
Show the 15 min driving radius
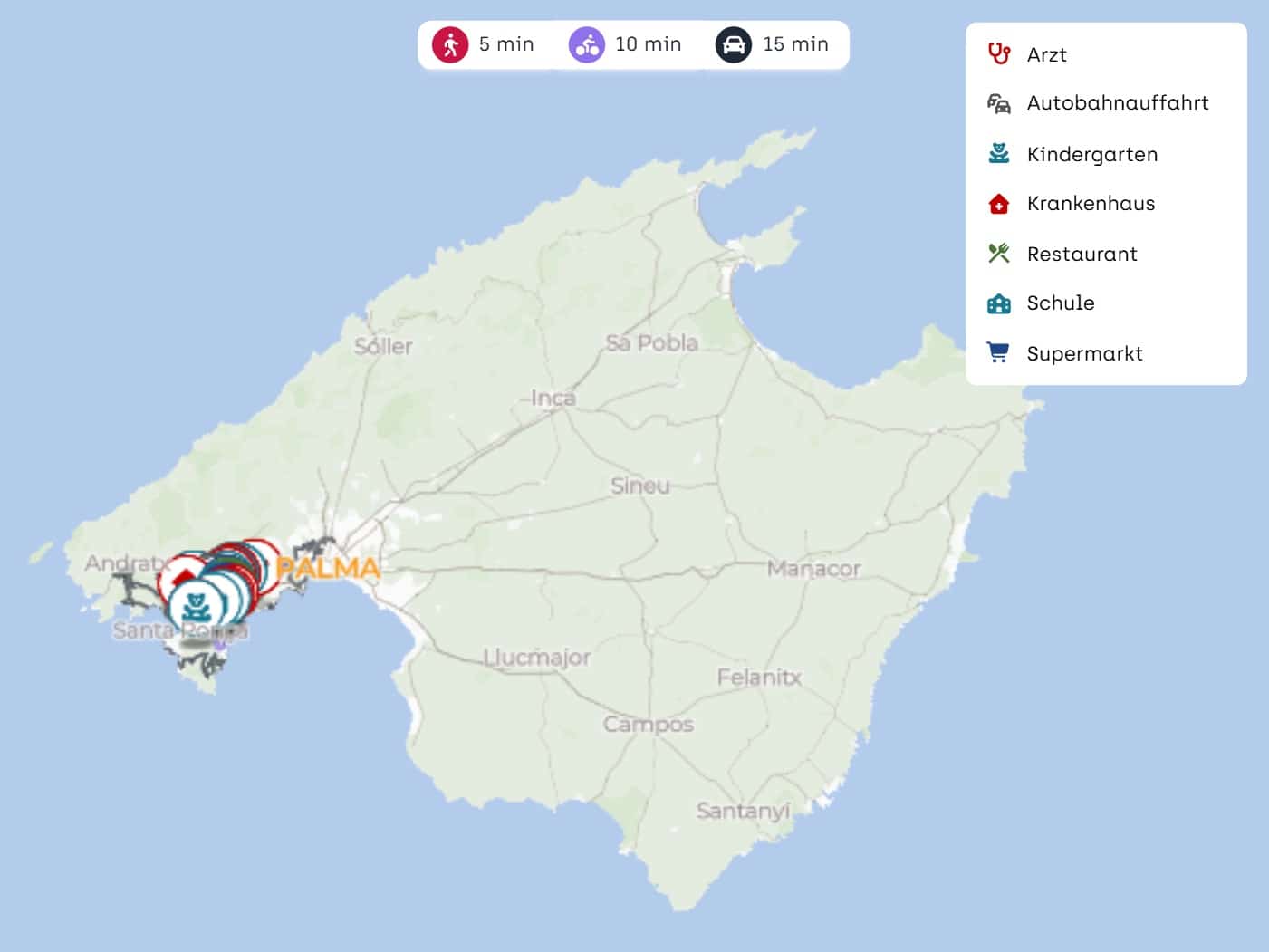point(734,44)
